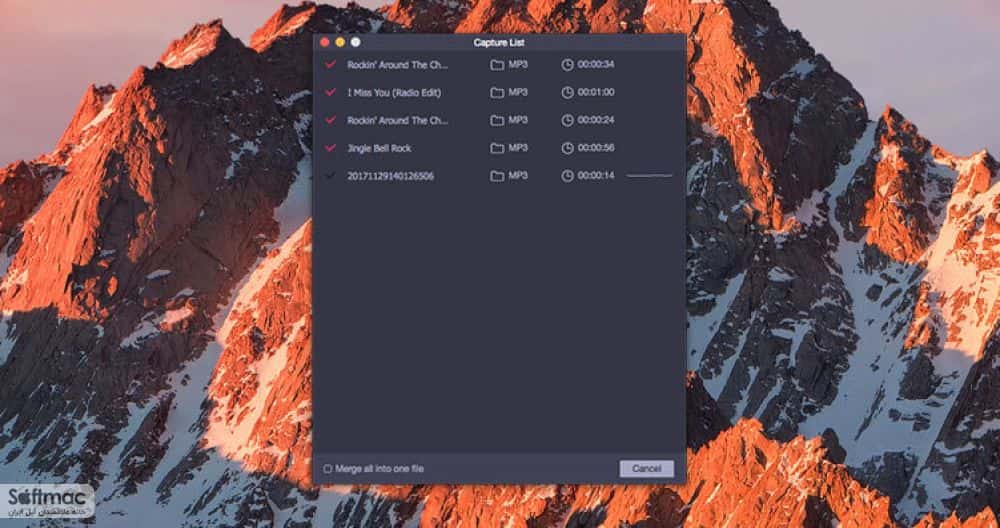Open folder icon for the 00:00:34 Rockin' track
The height and width of the screenshot is (528, 1000).
497,64
